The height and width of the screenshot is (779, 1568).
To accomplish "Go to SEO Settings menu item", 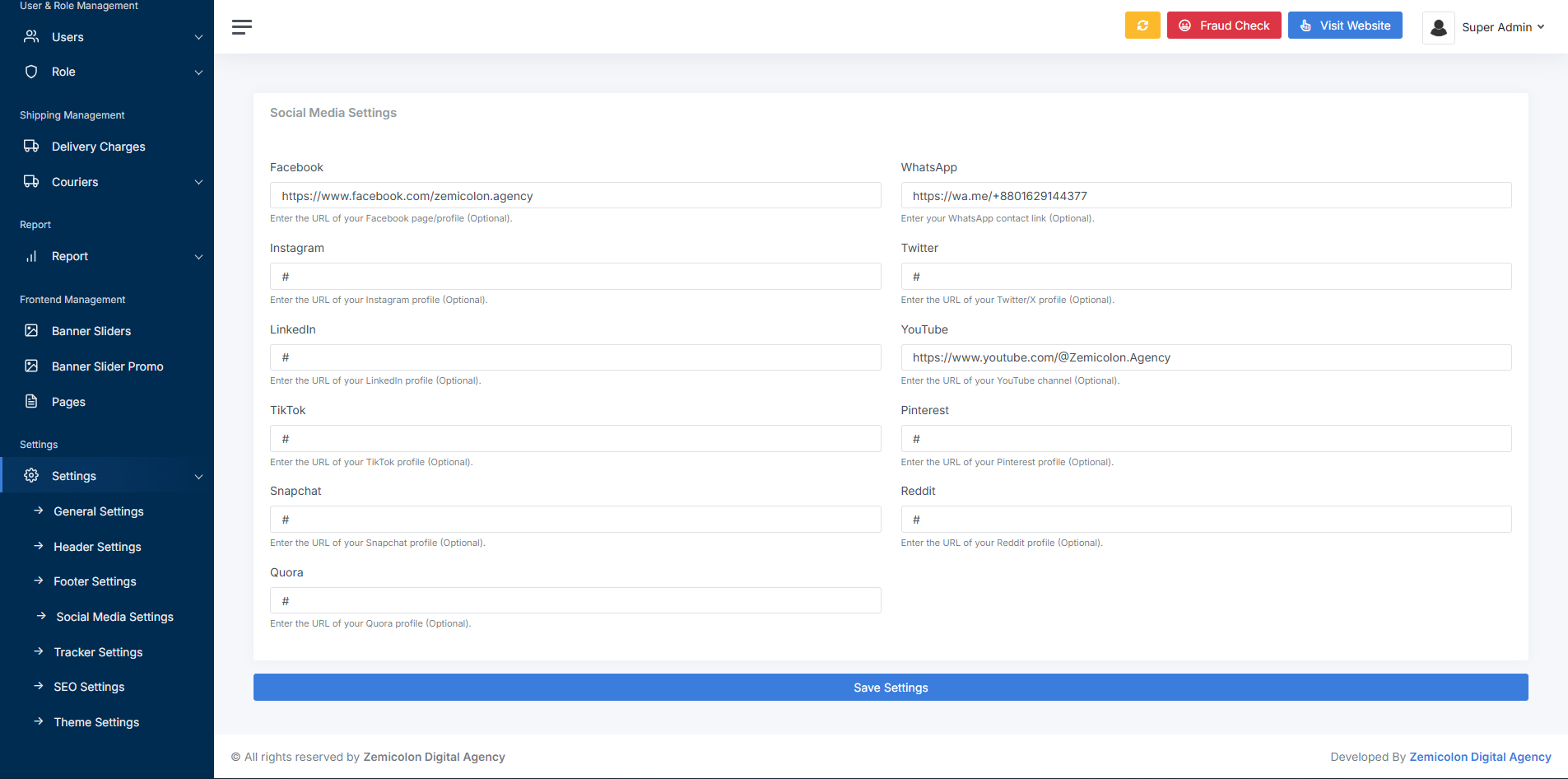I will [x=89, y=687].
